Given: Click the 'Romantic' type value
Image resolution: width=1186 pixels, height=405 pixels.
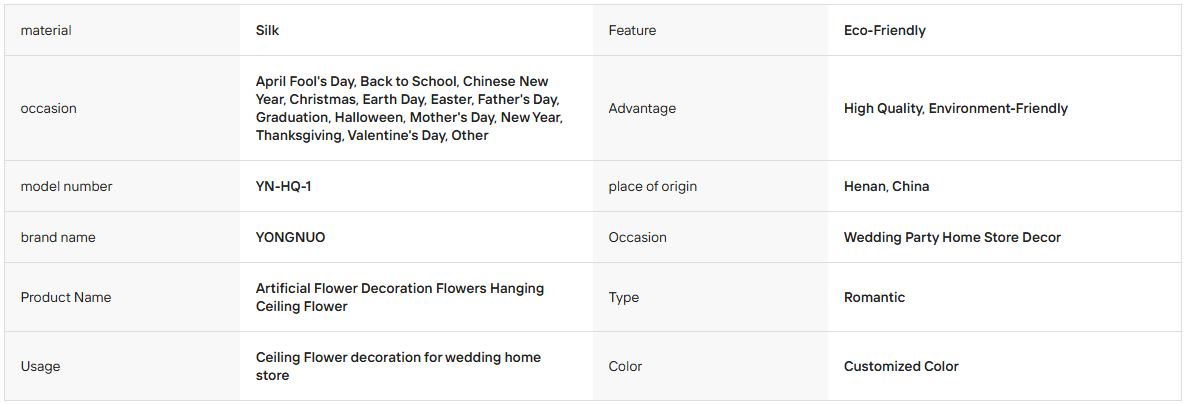Looking at the screenshot, I should pos(874,298).
